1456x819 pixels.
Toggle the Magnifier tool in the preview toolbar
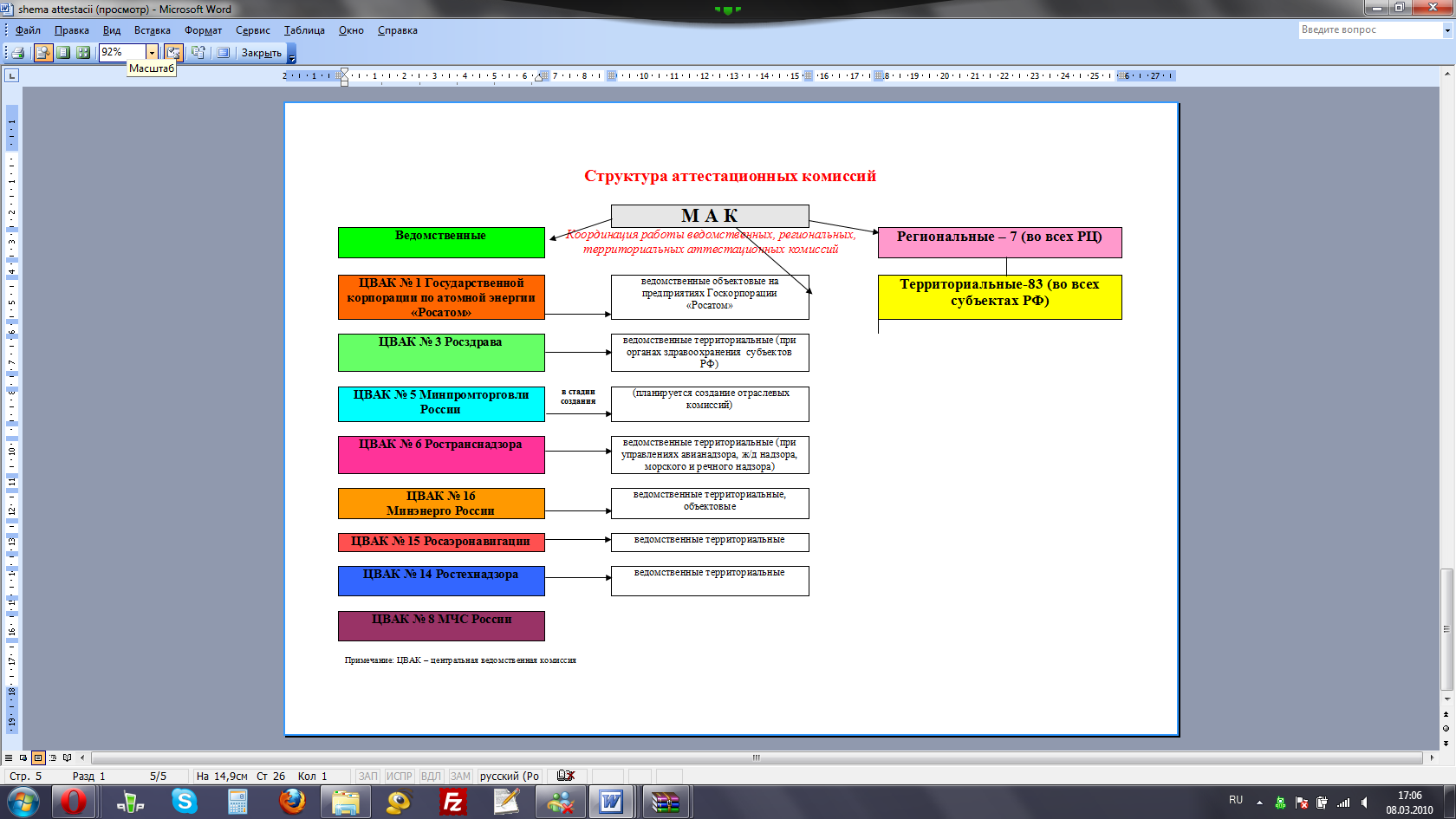coord(42,53)
